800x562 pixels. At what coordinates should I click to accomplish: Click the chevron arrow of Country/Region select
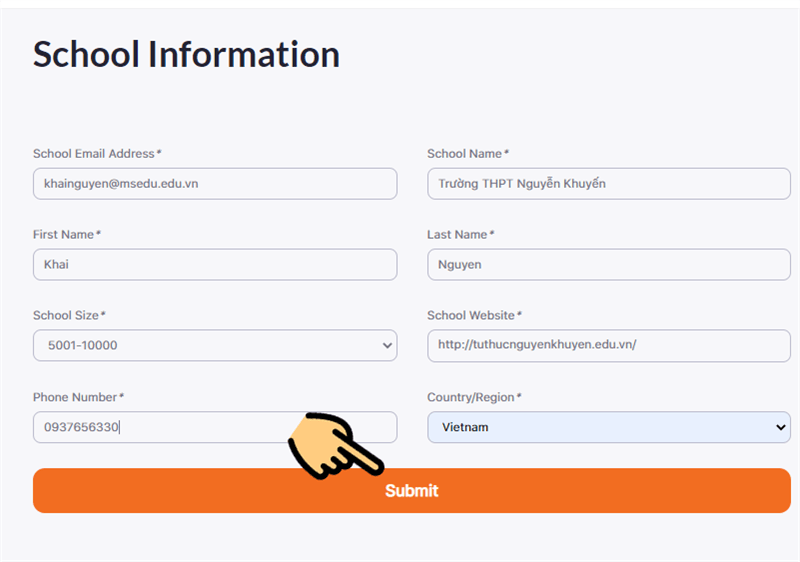781,427
